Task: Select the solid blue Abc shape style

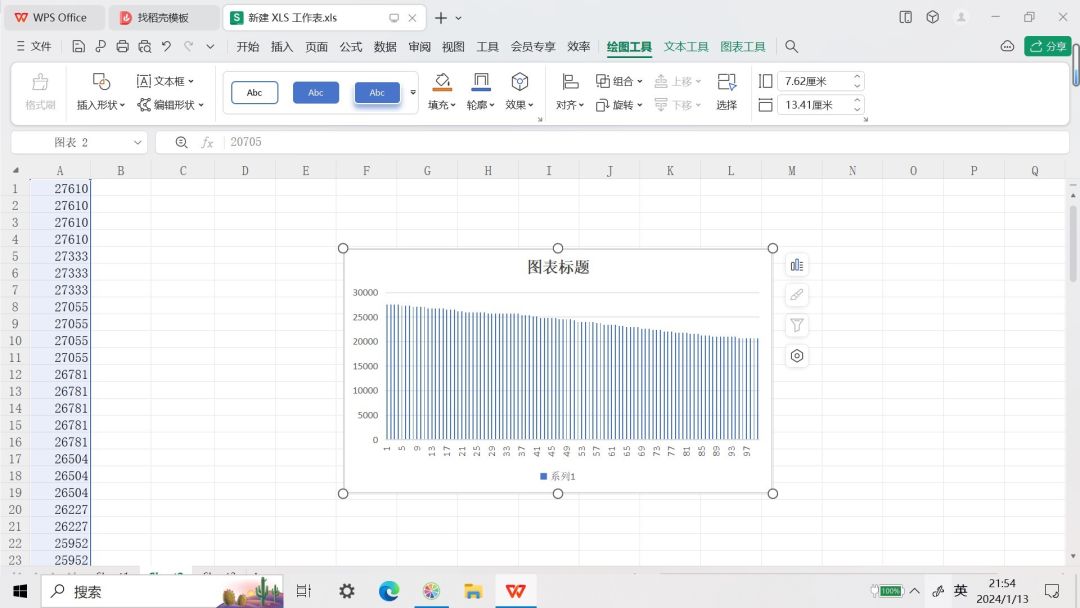Action: click(x=316, y=93)
